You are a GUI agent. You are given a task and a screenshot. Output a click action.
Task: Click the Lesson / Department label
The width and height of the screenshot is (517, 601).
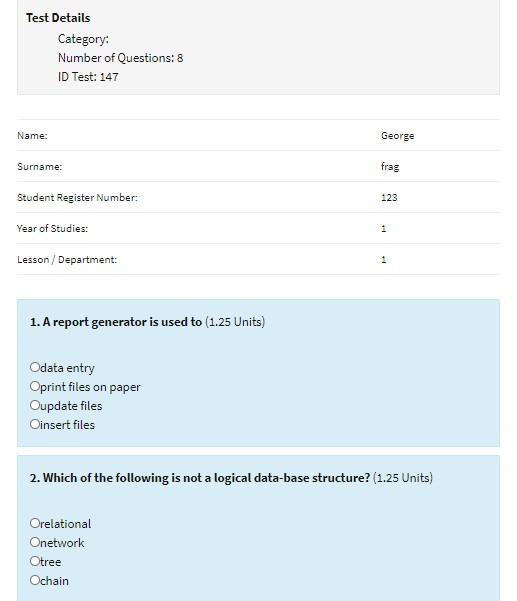67,259
